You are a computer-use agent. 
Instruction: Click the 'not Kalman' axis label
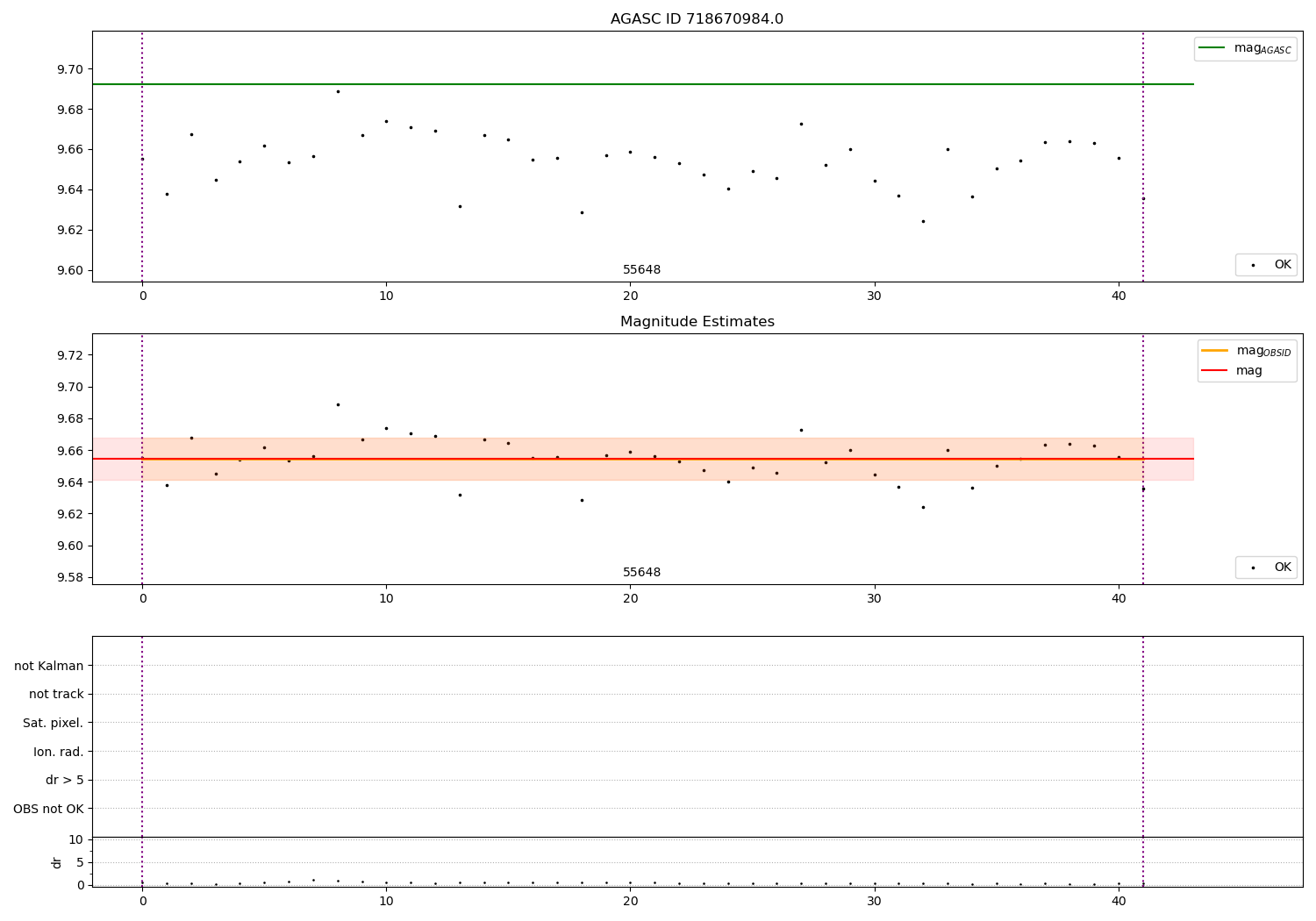coord(49,666)
